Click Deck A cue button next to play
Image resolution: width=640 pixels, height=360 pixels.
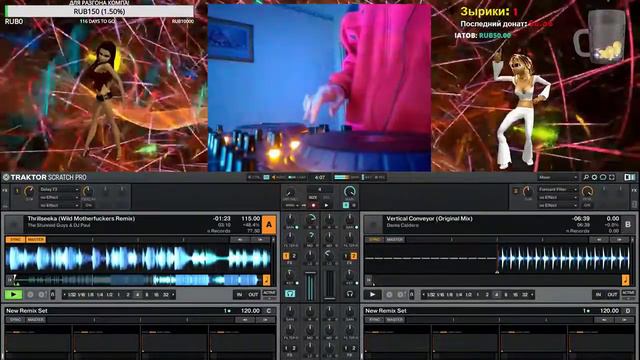point(30,294)
